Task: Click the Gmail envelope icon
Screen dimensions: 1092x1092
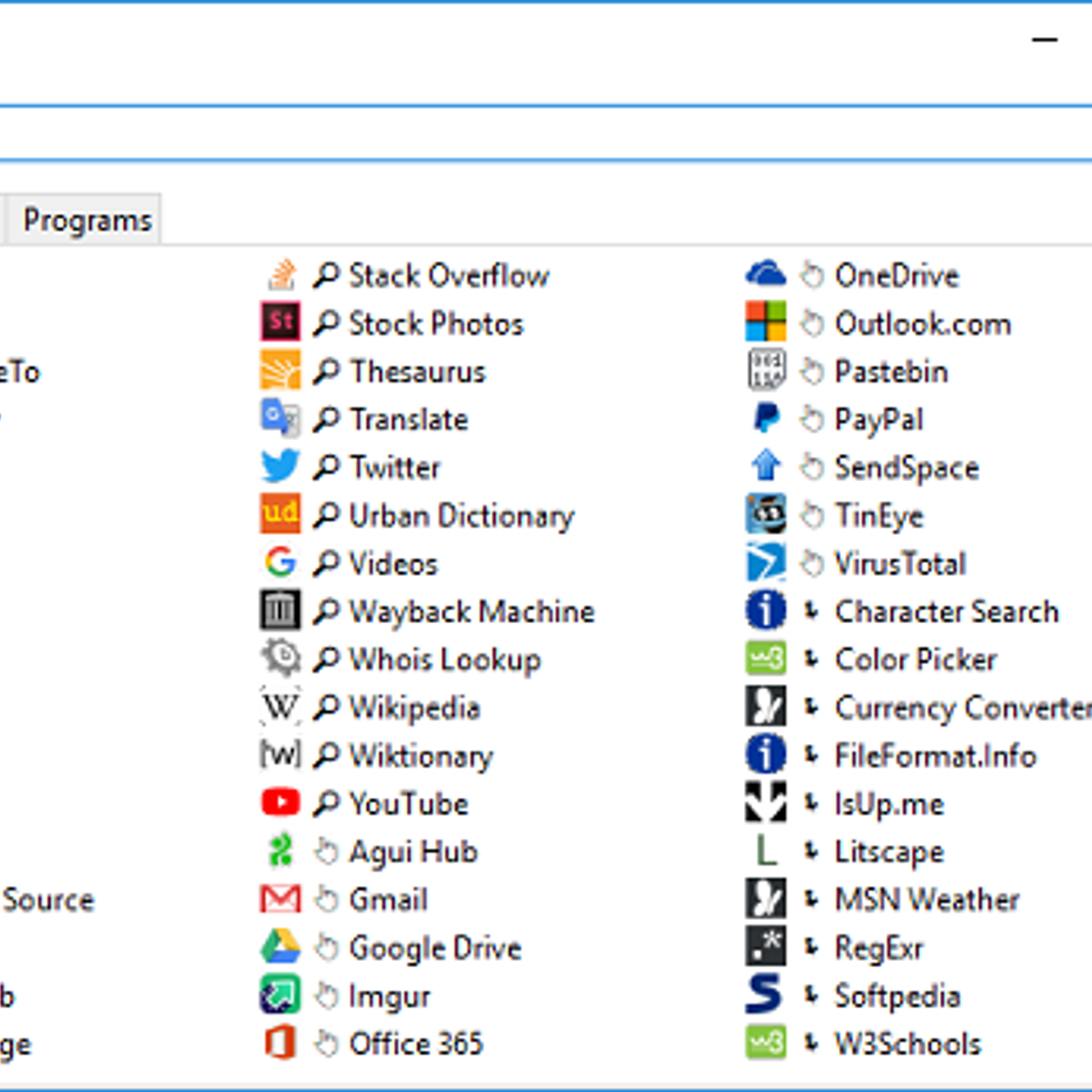Action: tap(281, 899)
